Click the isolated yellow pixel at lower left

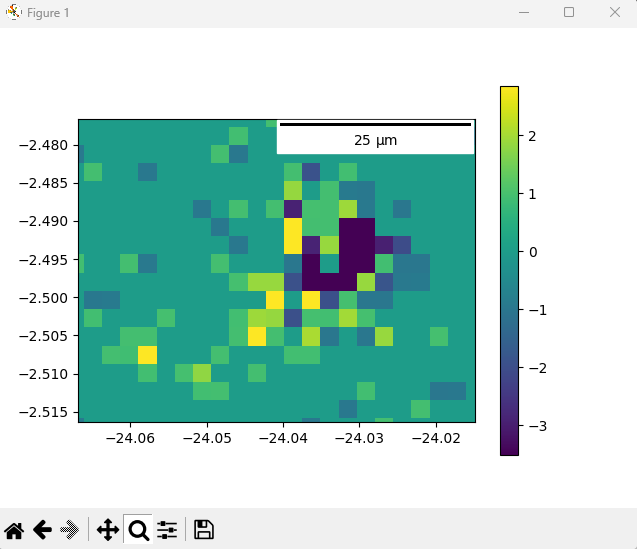147,354
